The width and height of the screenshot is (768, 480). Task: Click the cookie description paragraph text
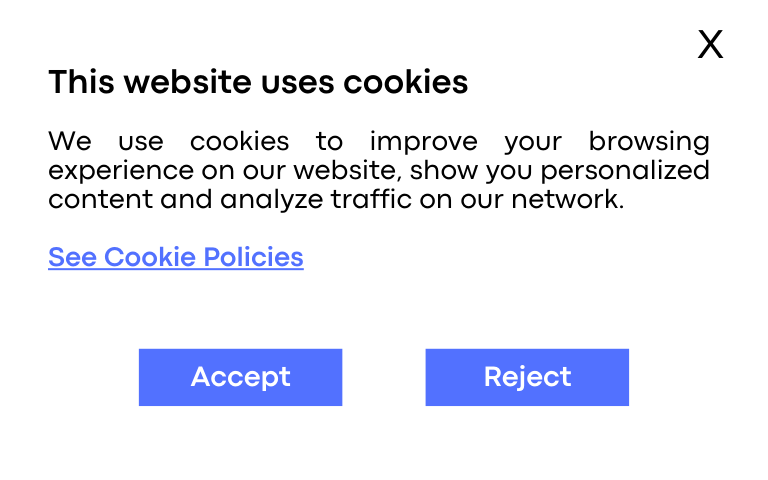point(378,170)
